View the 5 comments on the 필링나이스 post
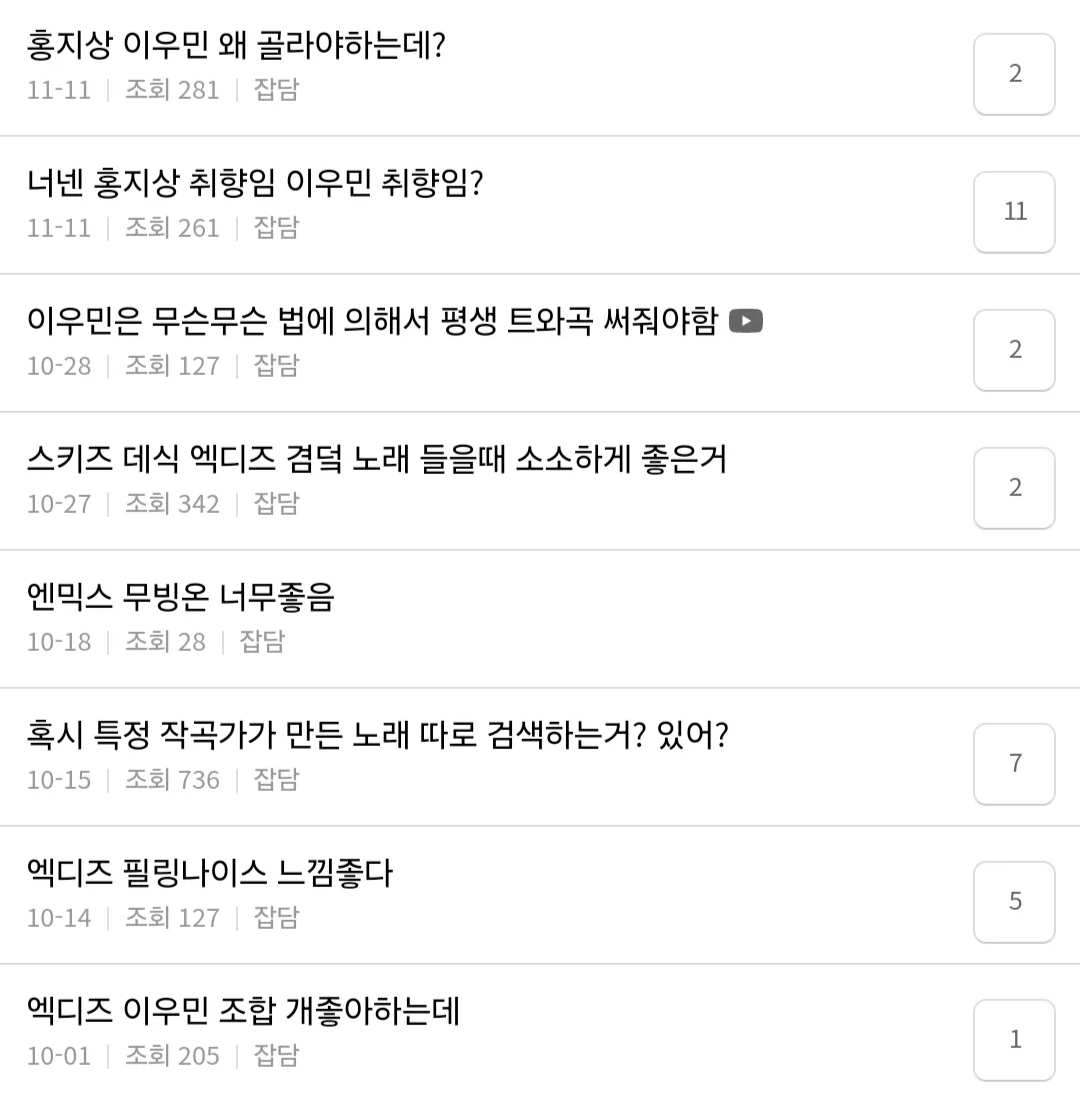Image resolution: width=1080 pixels, height=1093 pixels. (x=1014, y=902)
